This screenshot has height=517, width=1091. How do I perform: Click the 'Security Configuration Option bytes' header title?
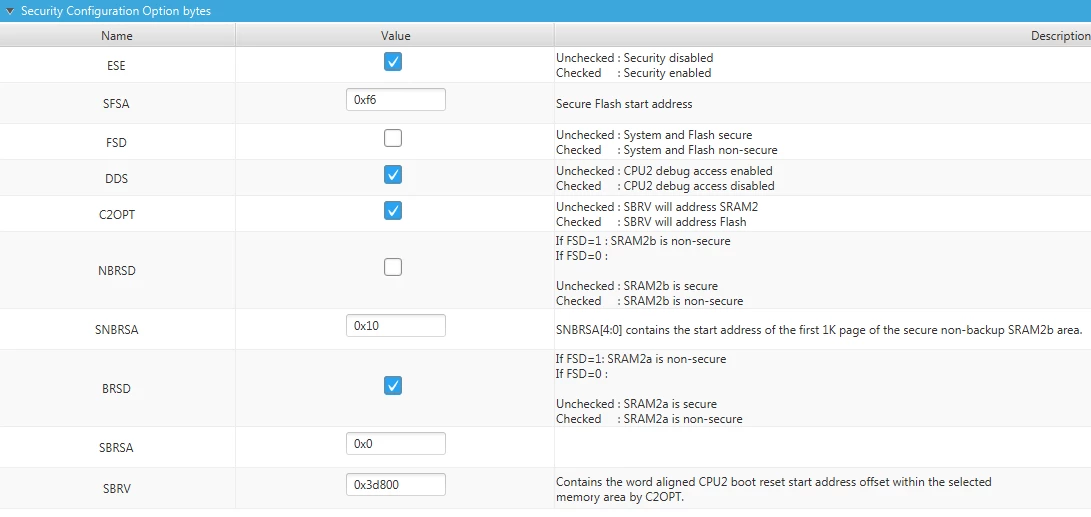pos(116,11)
